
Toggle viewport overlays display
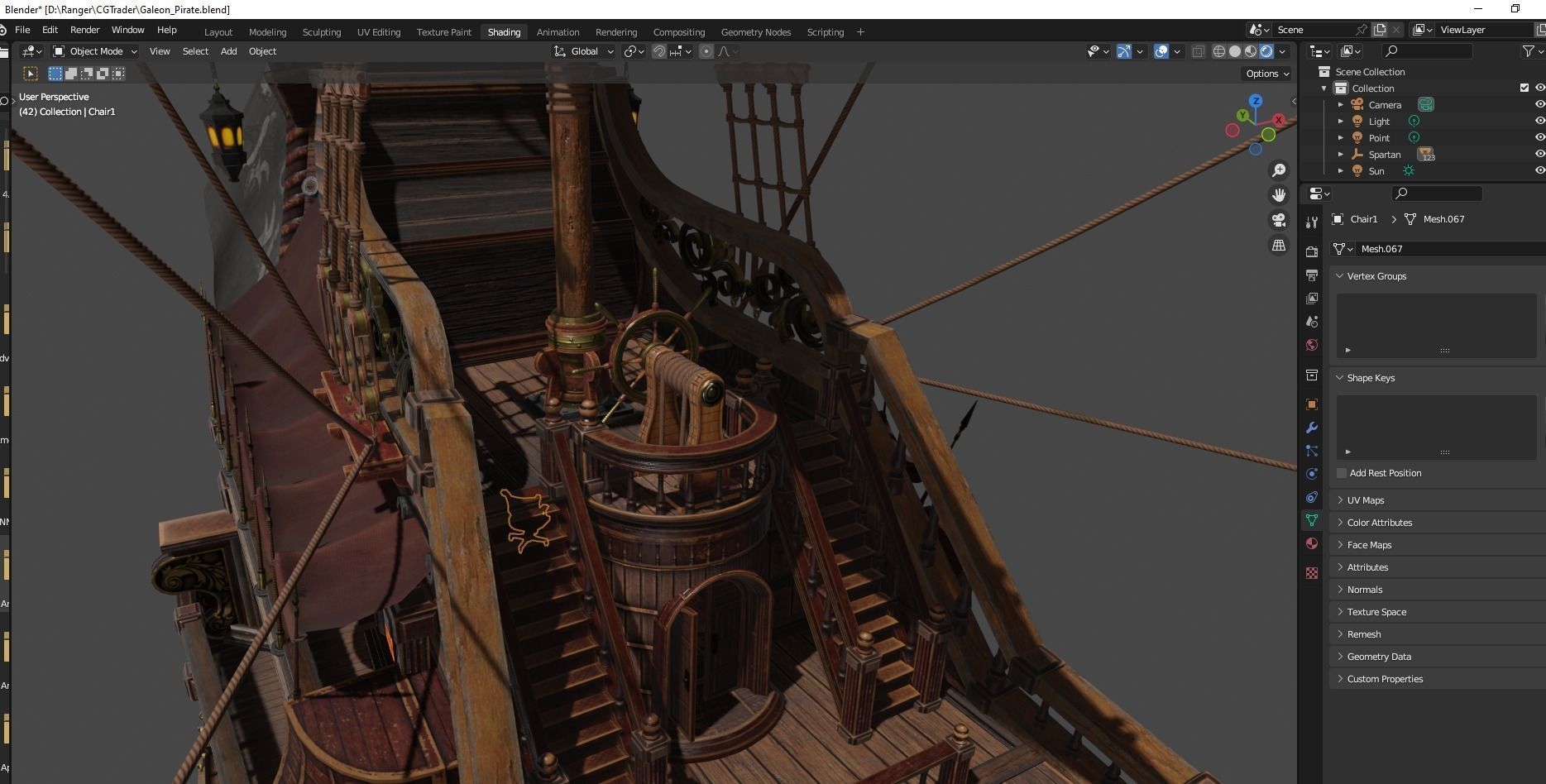pos(1161,51)
